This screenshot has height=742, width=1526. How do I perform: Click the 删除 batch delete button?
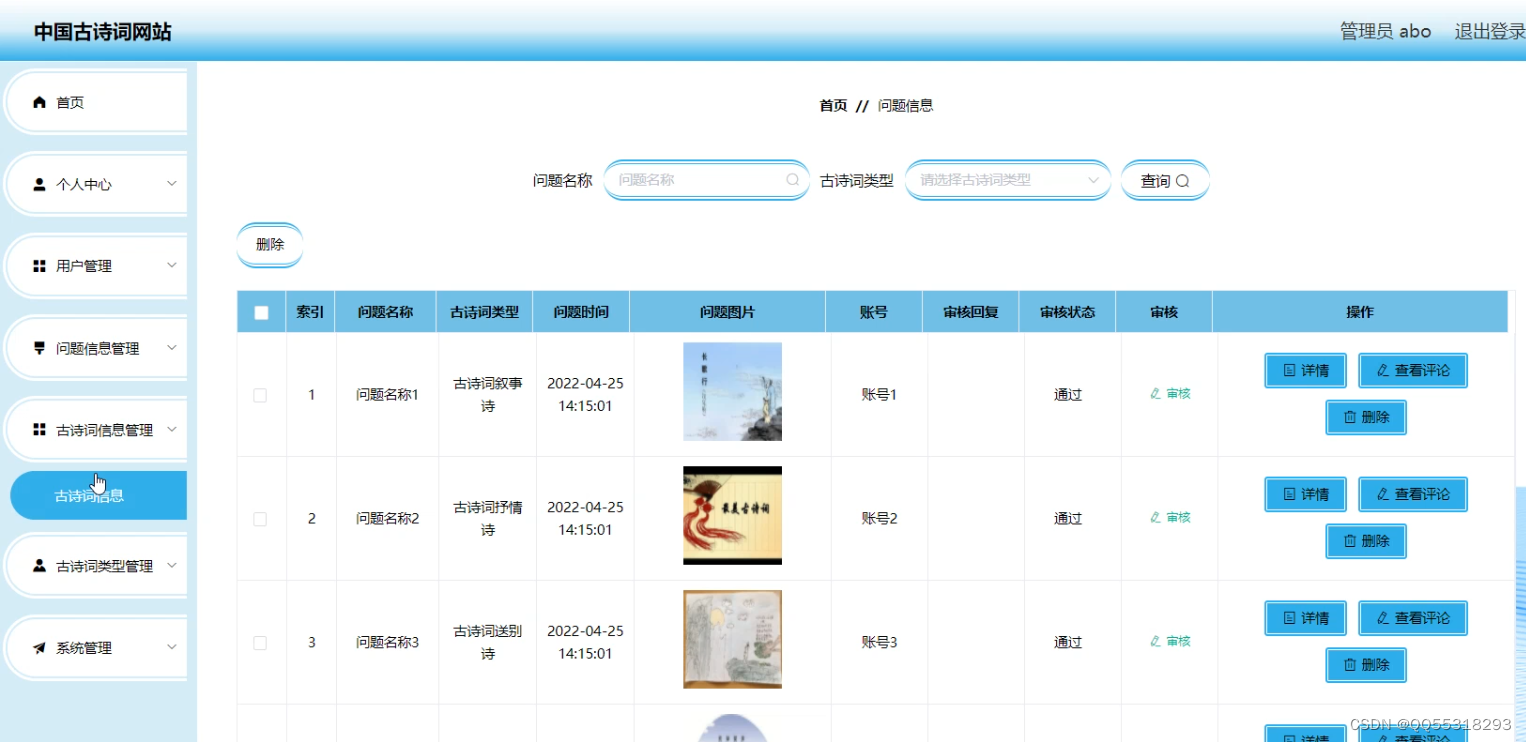(270, 245)
